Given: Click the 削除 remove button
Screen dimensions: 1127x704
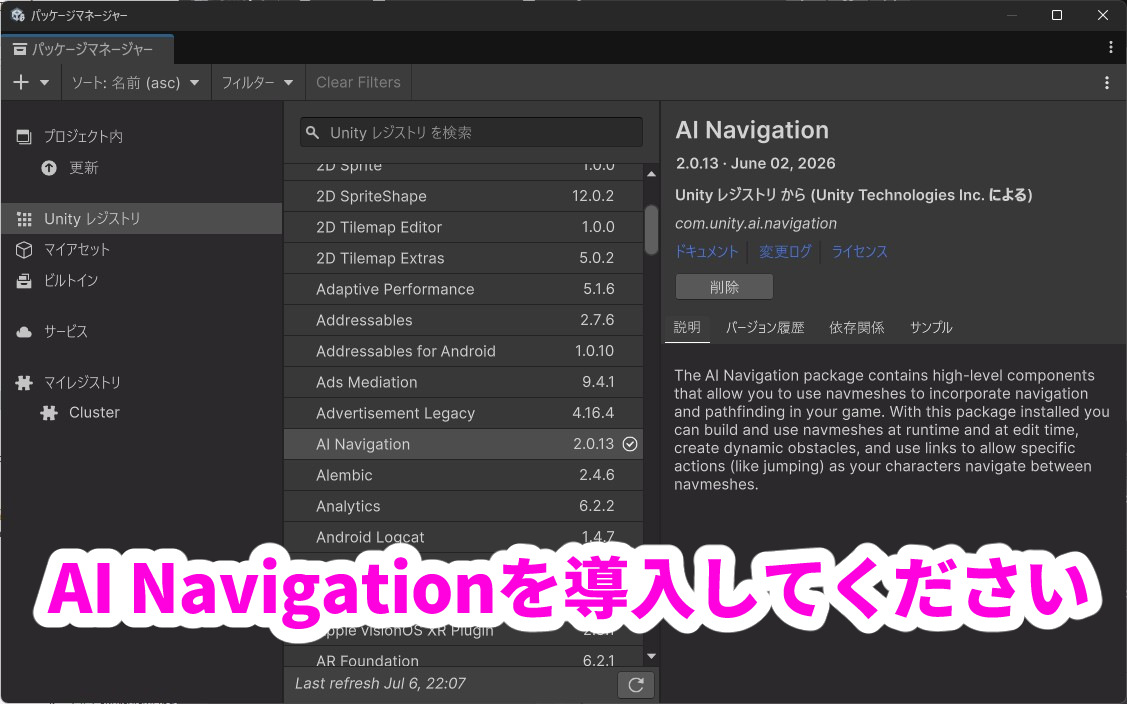Looking at the screenshot, I should click(x=724, y=287).
